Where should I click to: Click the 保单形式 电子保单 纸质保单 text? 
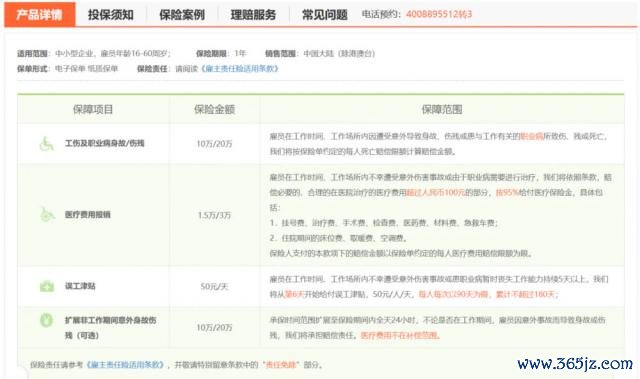point(67,69)
